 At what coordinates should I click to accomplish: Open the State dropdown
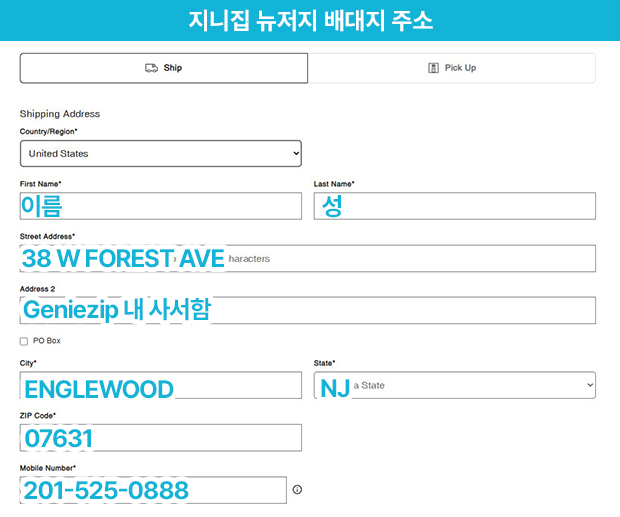[455, 385]
